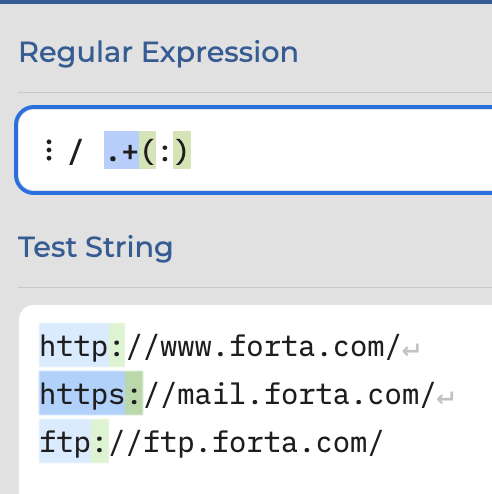Click the highlighted http match
The image size is (492, 494).
point(74,345)
